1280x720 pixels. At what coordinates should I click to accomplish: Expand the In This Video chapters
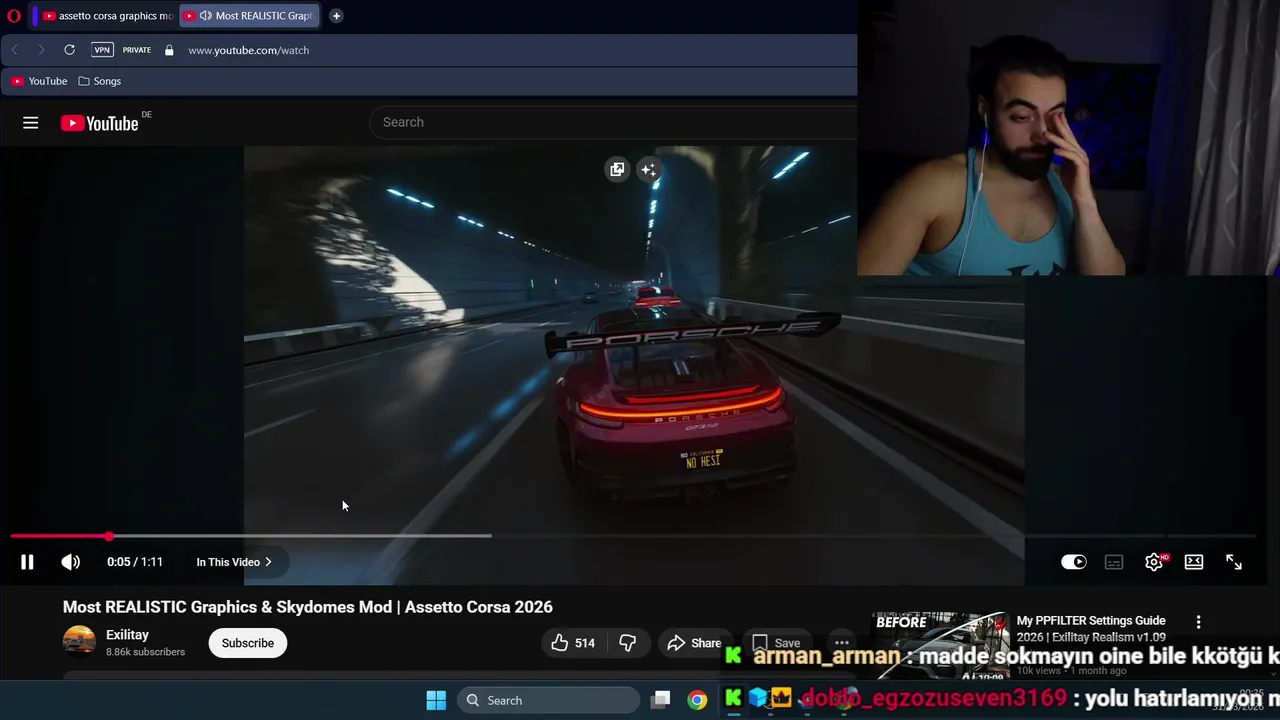tap(234, 562)
